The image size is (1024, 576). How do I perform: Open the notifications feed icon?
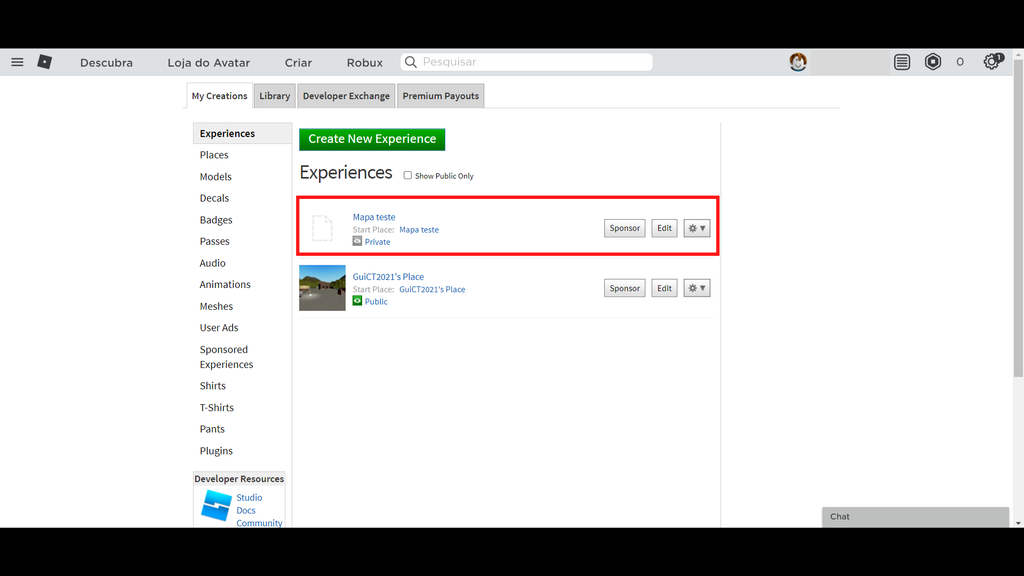click(902, 62)
